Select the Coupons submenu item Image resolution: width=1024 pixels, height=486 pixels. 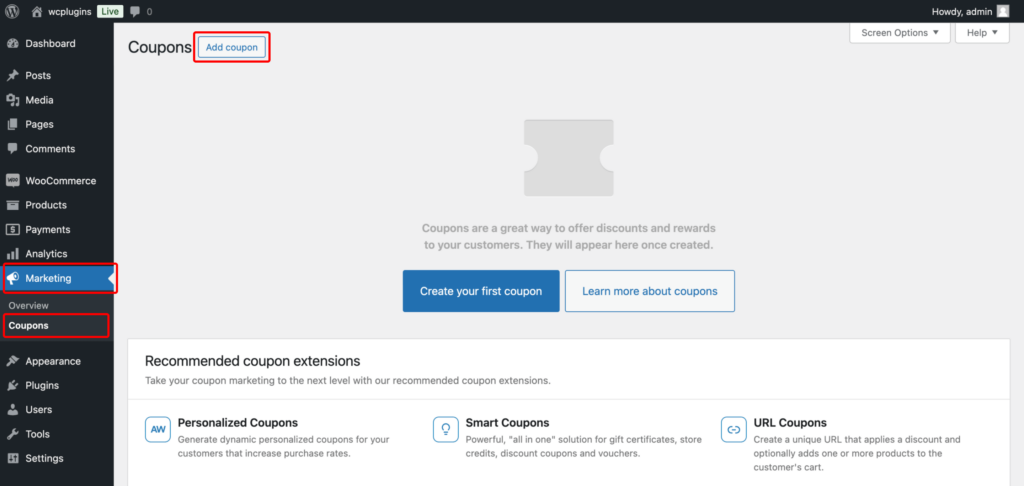click(x=28, y=325)
